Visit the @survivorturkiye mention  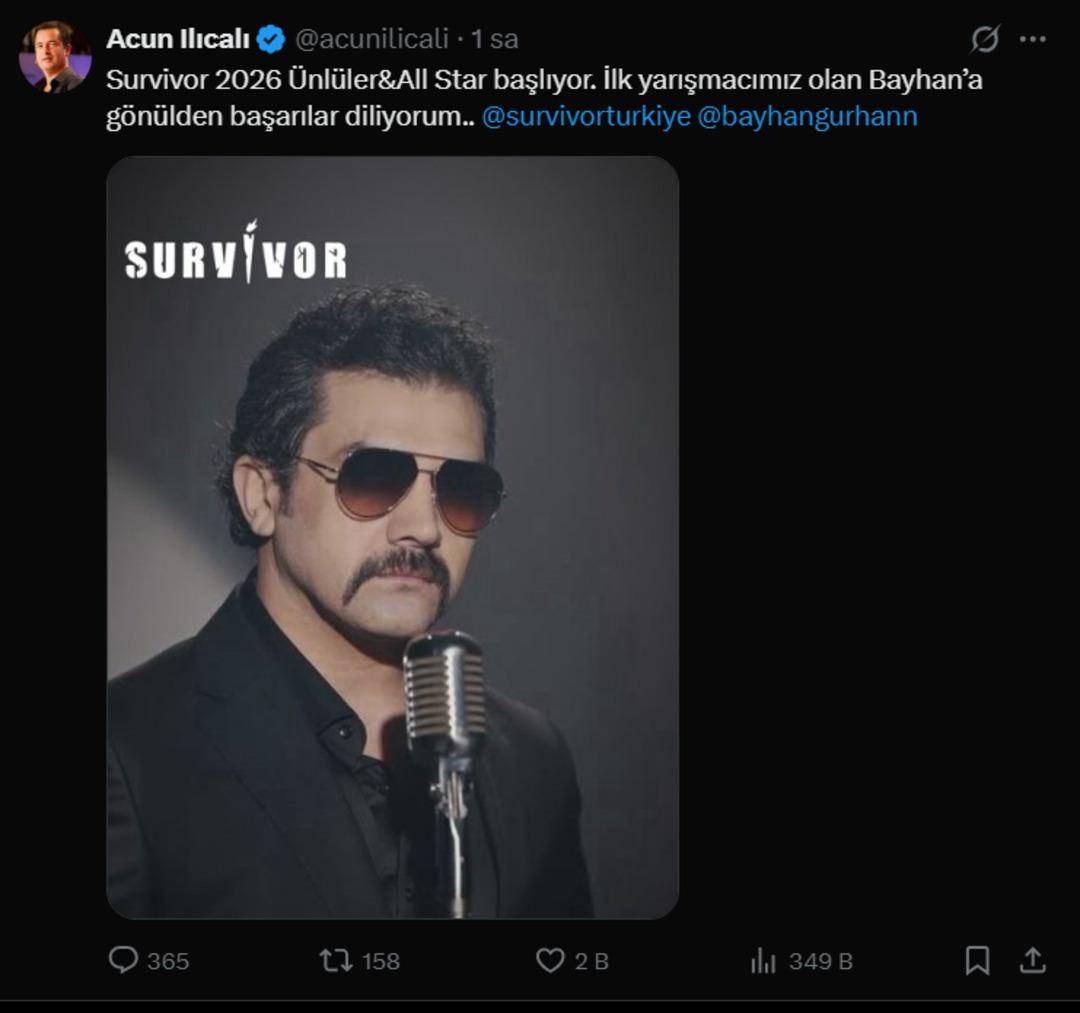(586, 117)
